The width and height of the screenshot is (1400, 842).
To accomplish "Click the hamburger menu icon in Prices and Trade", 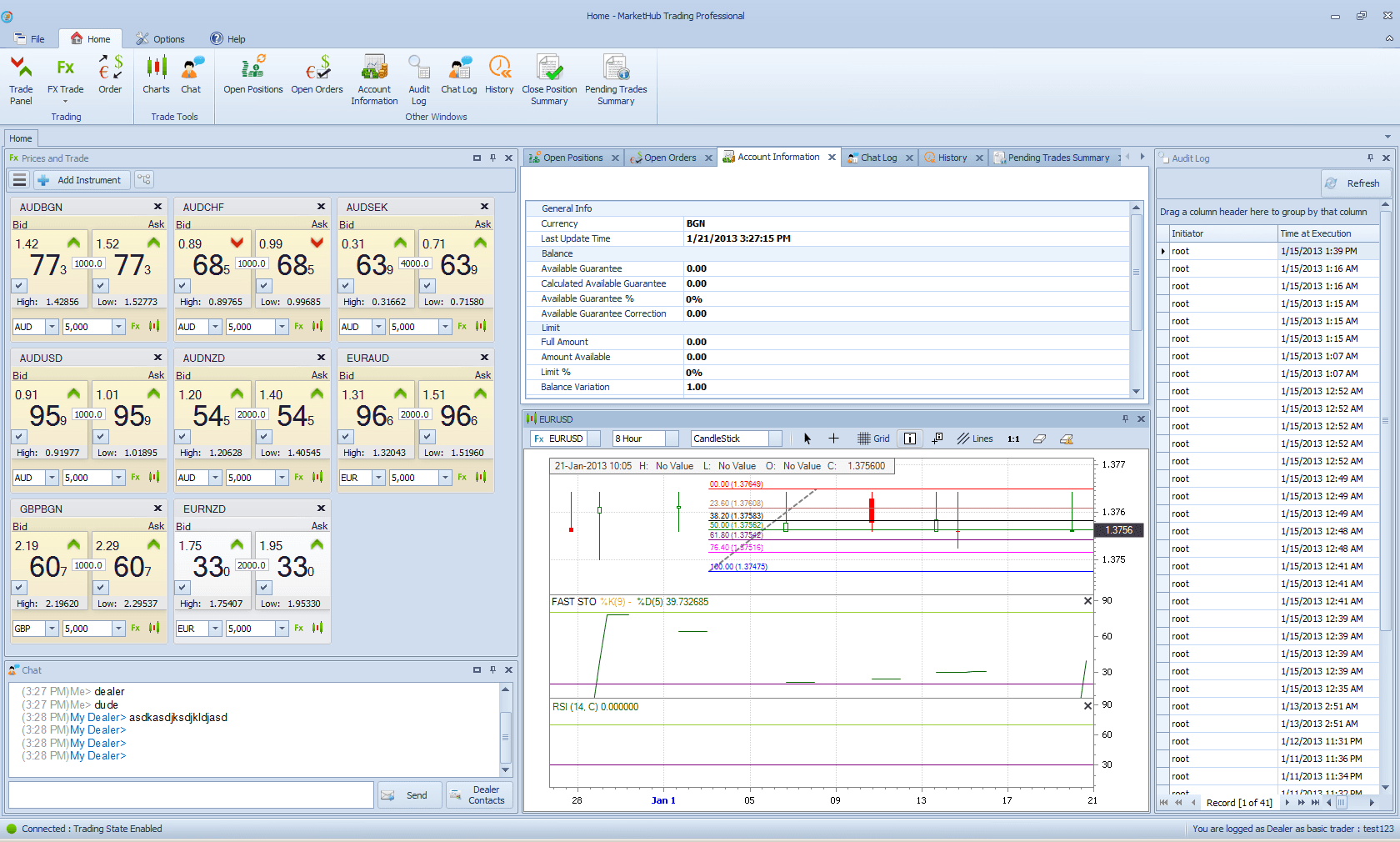I will pos(20,179).
